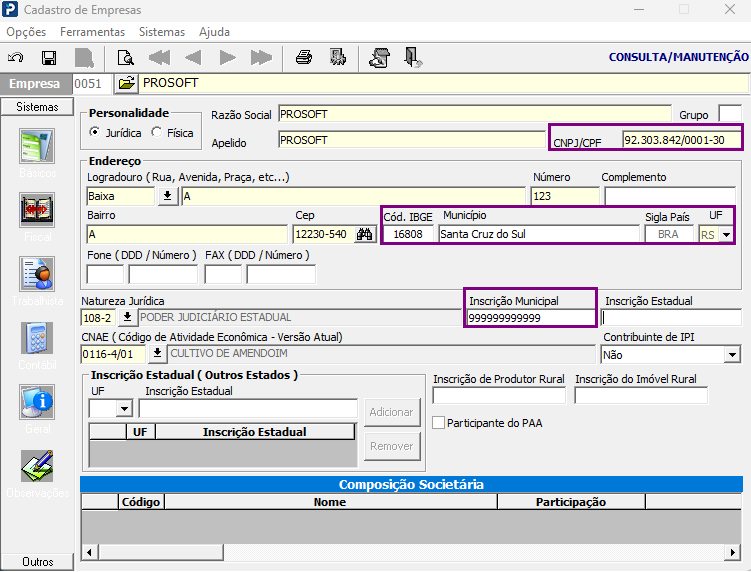Select Jurídica personality option
Viewport: 751px width, 572px height.
(x=115, y=133)
